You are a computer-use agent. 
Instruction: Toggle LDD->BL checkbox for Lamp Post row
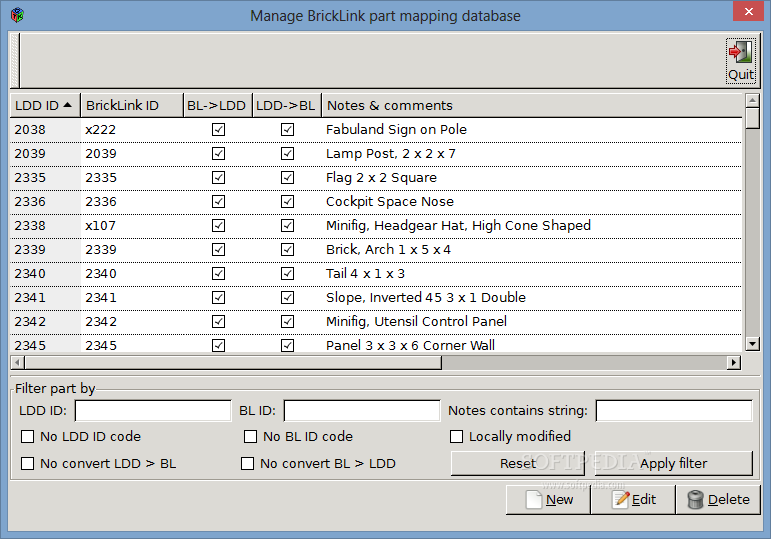(x=288, y=153)
